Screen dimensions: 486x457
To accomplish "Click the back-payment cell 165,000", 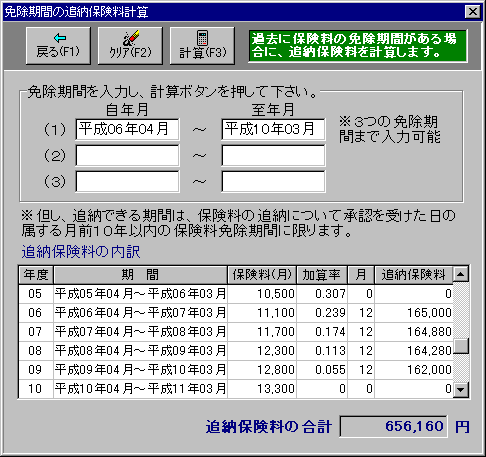I will (x=414, y=313).
